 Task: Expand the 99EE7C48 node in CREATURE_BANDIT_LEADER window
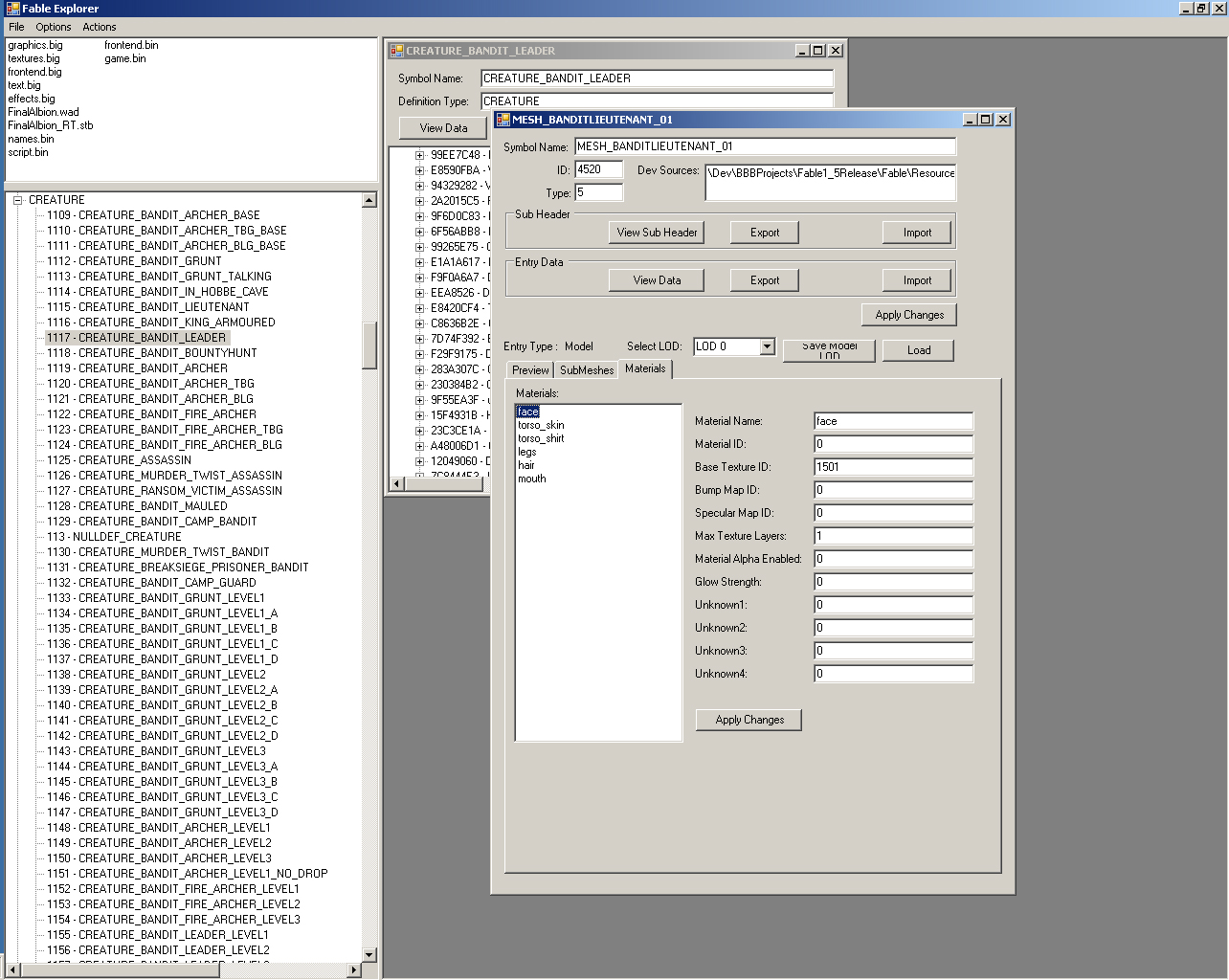click(419, 155)
